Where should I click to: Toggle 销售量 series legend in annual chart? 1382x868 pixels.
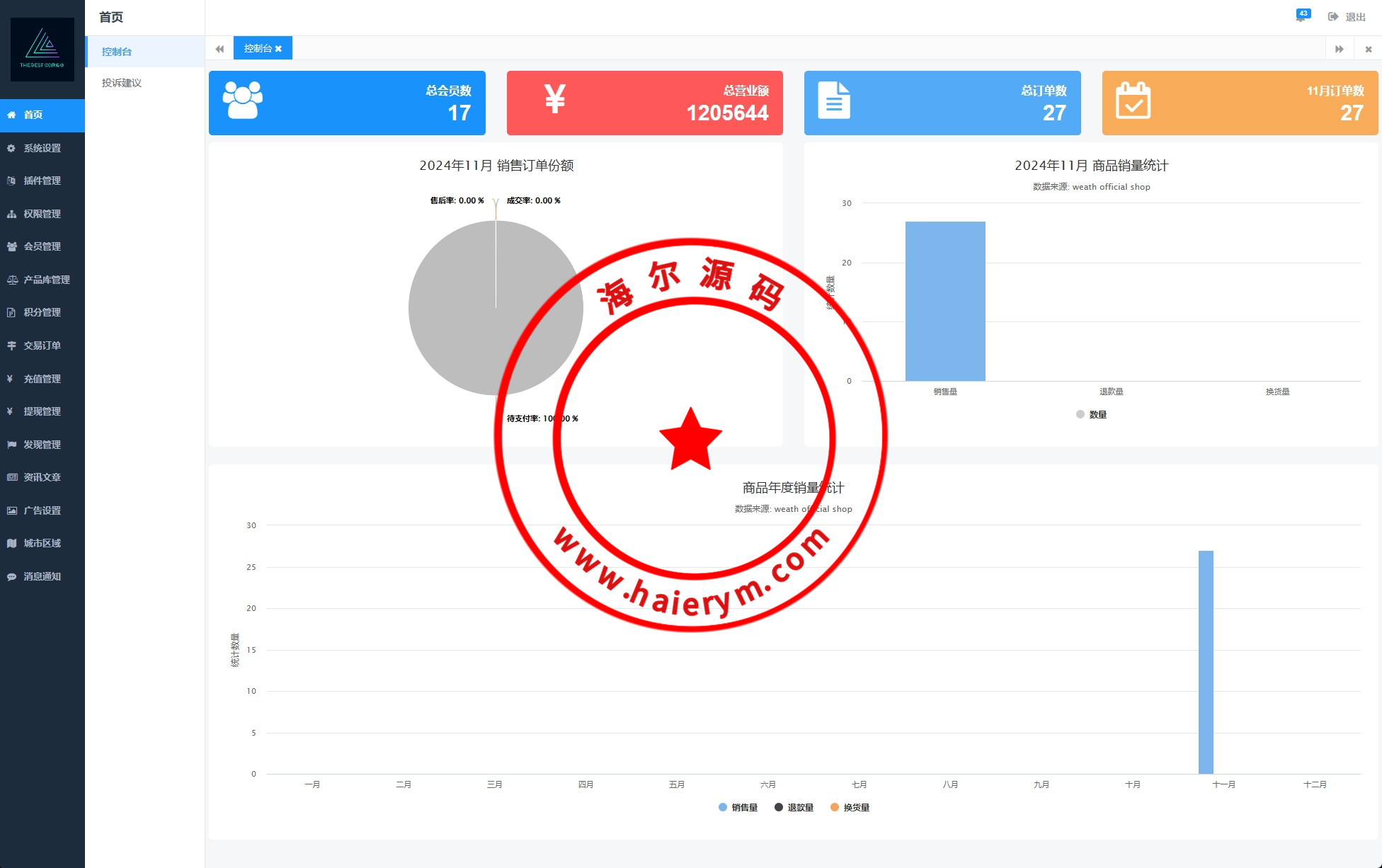pos(738,807)
